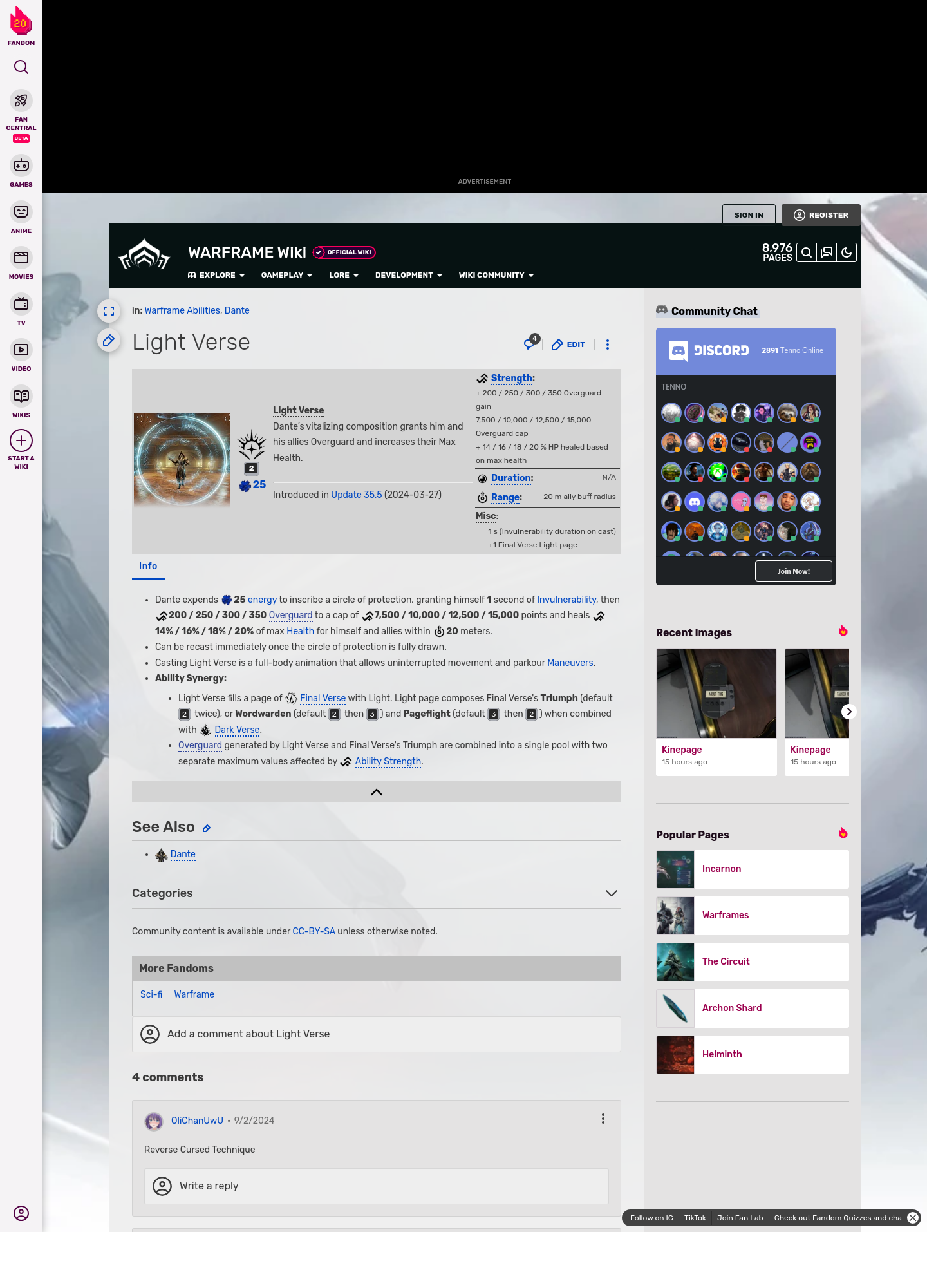Click the REGISTER button
This screenshot has height=1288, width=927.
click(x=821, y=215)
